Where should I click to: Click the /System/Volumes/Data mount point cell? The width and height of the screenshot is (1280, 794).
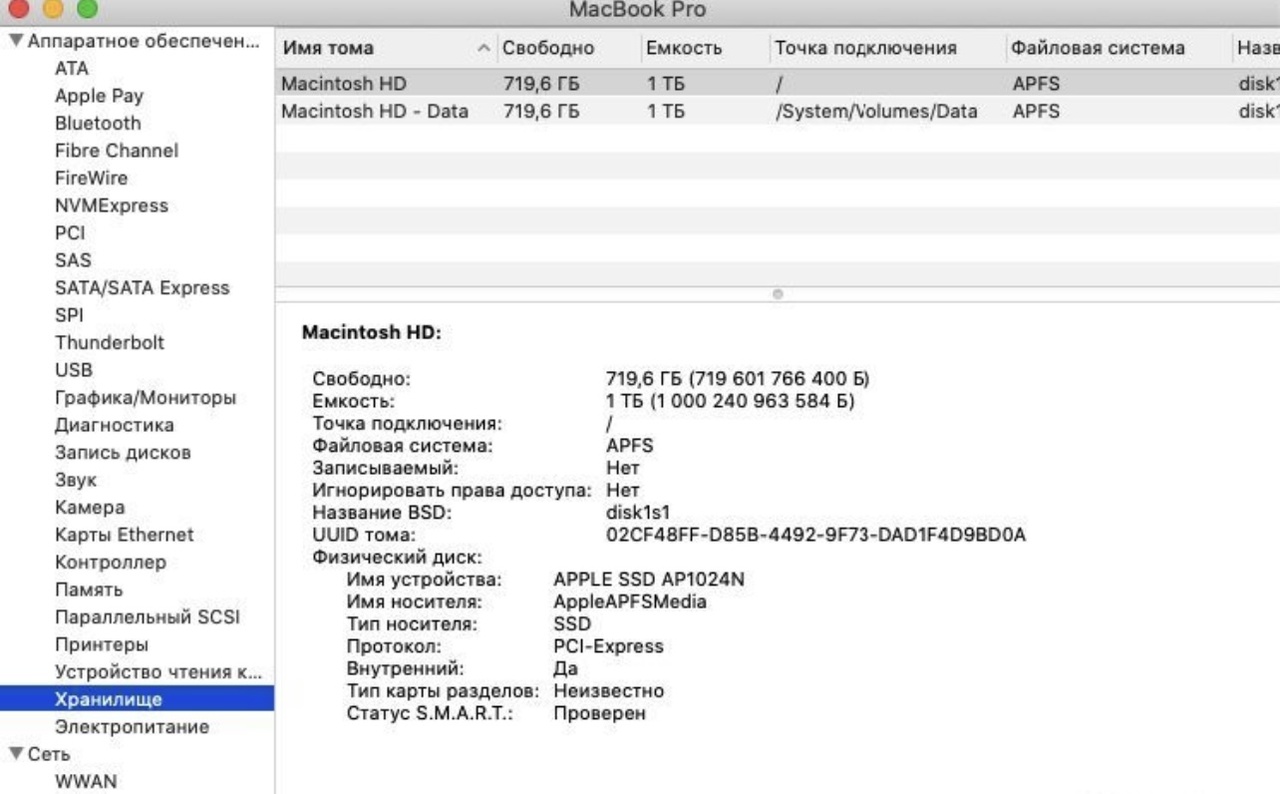coord(877,111)
